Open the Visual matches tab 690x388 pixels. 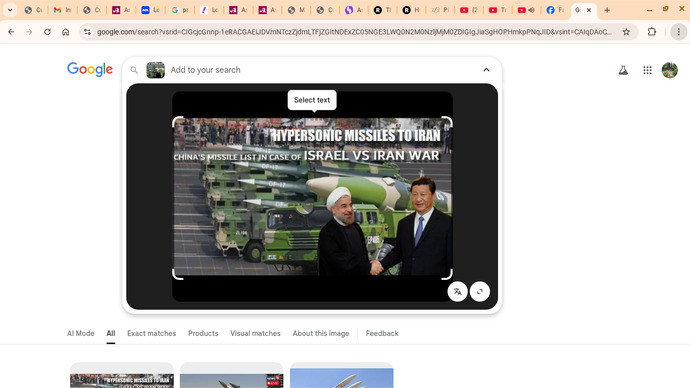(x=255, y=333)
